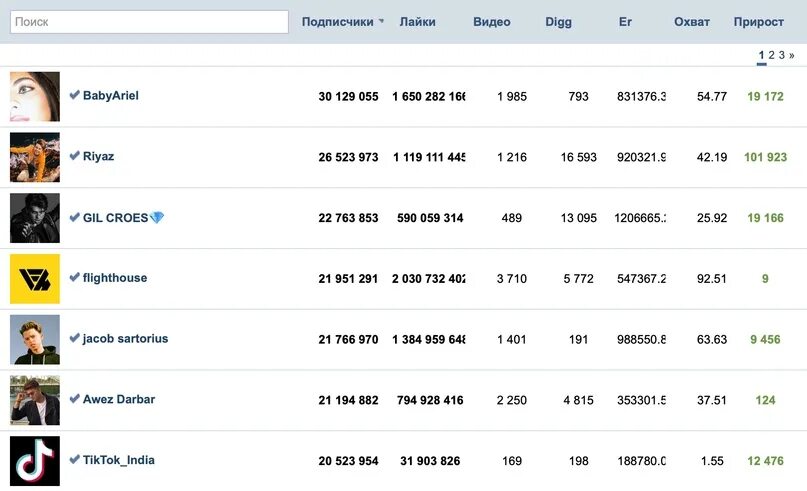Sort the table by Видео column
Image resolution: width=807 pixels, height=491 pixels.
coord(492,22)
